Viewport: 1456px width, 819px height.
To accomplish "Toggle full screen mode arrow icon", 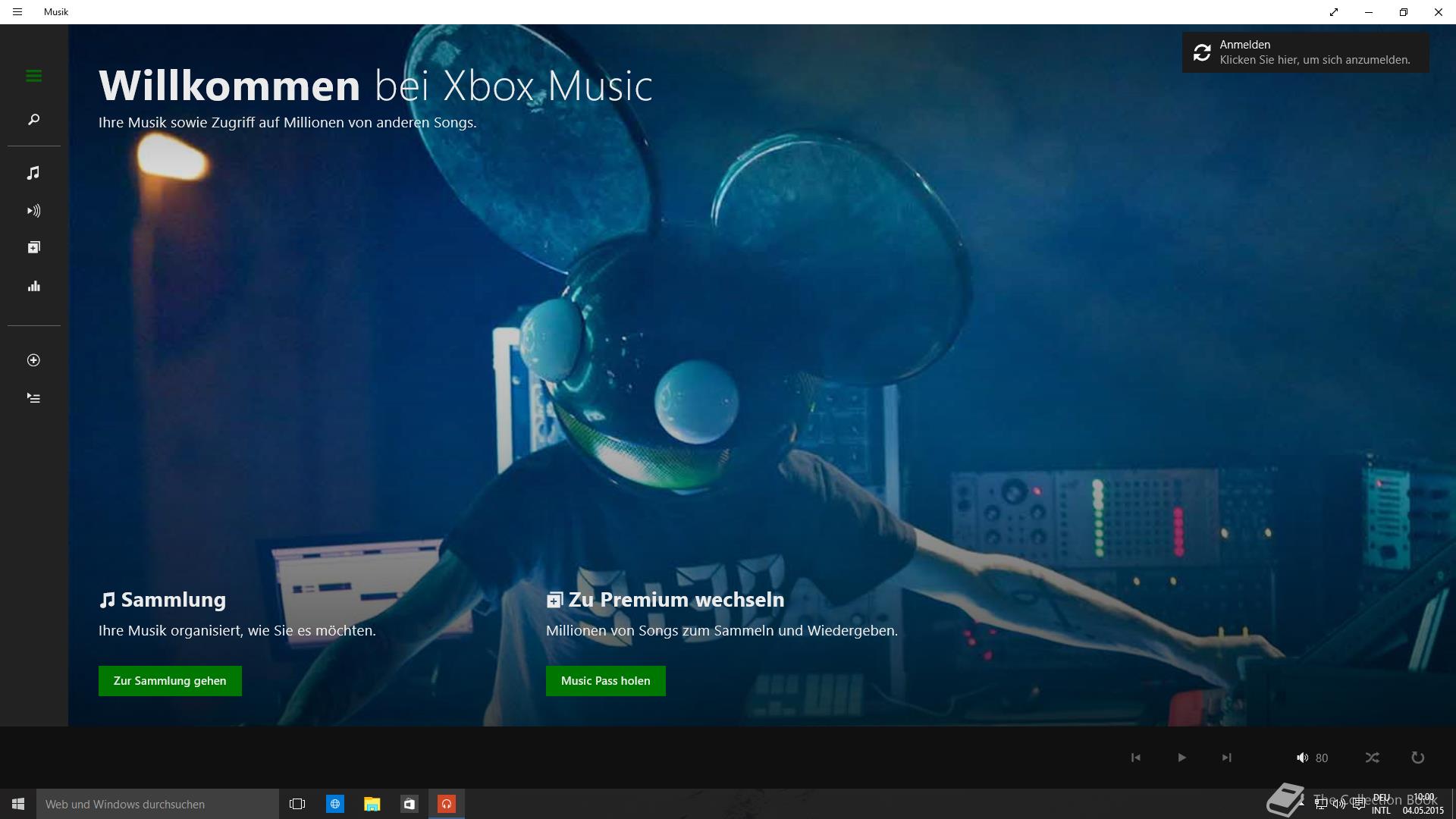I will click(x=1334, y=12).
